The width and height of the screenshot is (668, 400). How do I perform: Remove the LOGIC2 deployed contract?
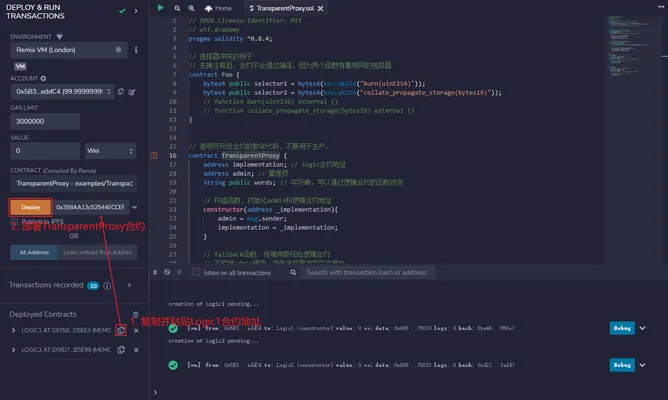136,350
